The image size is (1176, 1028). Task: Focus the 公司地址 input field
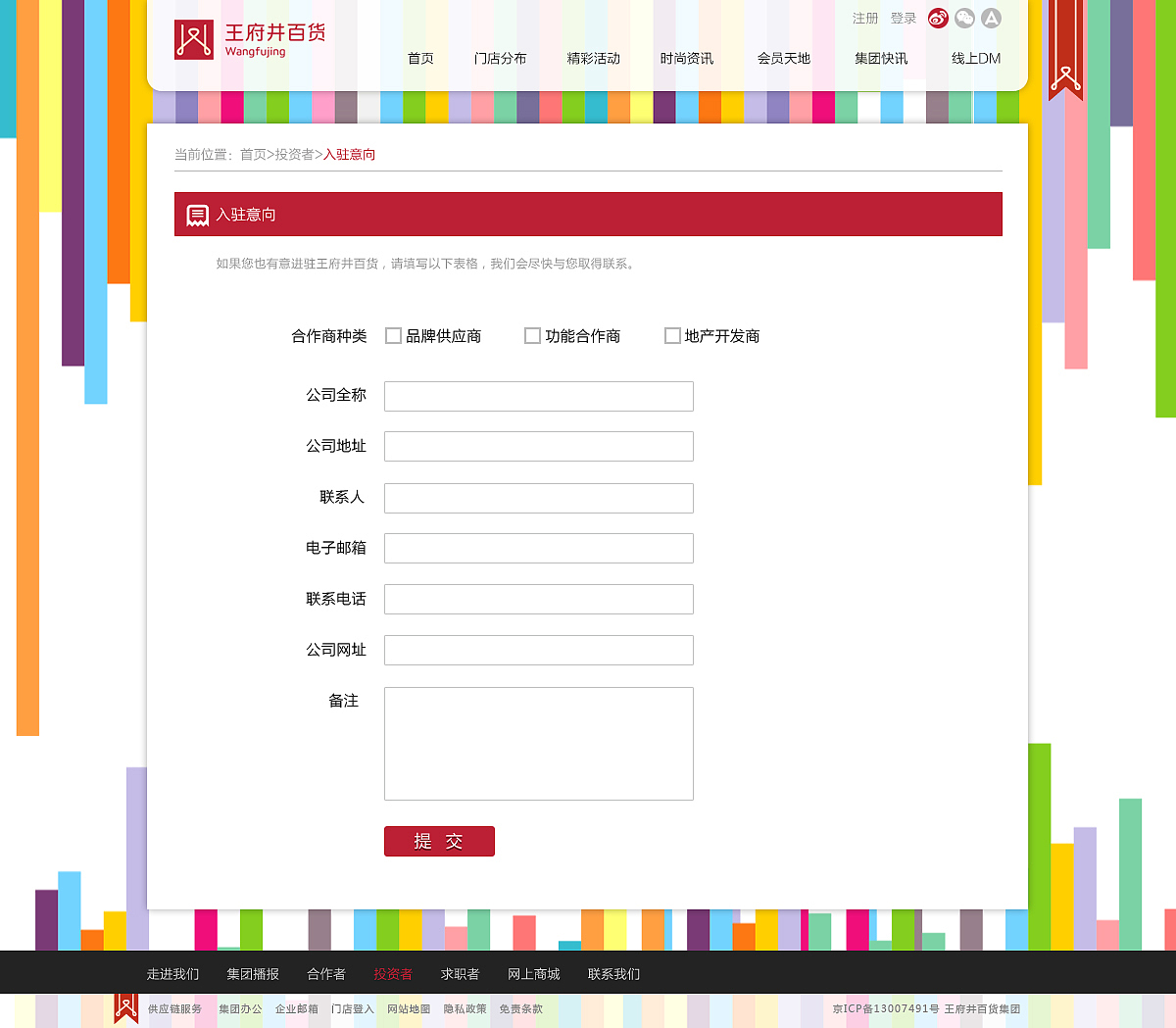(x=539, y=447)
